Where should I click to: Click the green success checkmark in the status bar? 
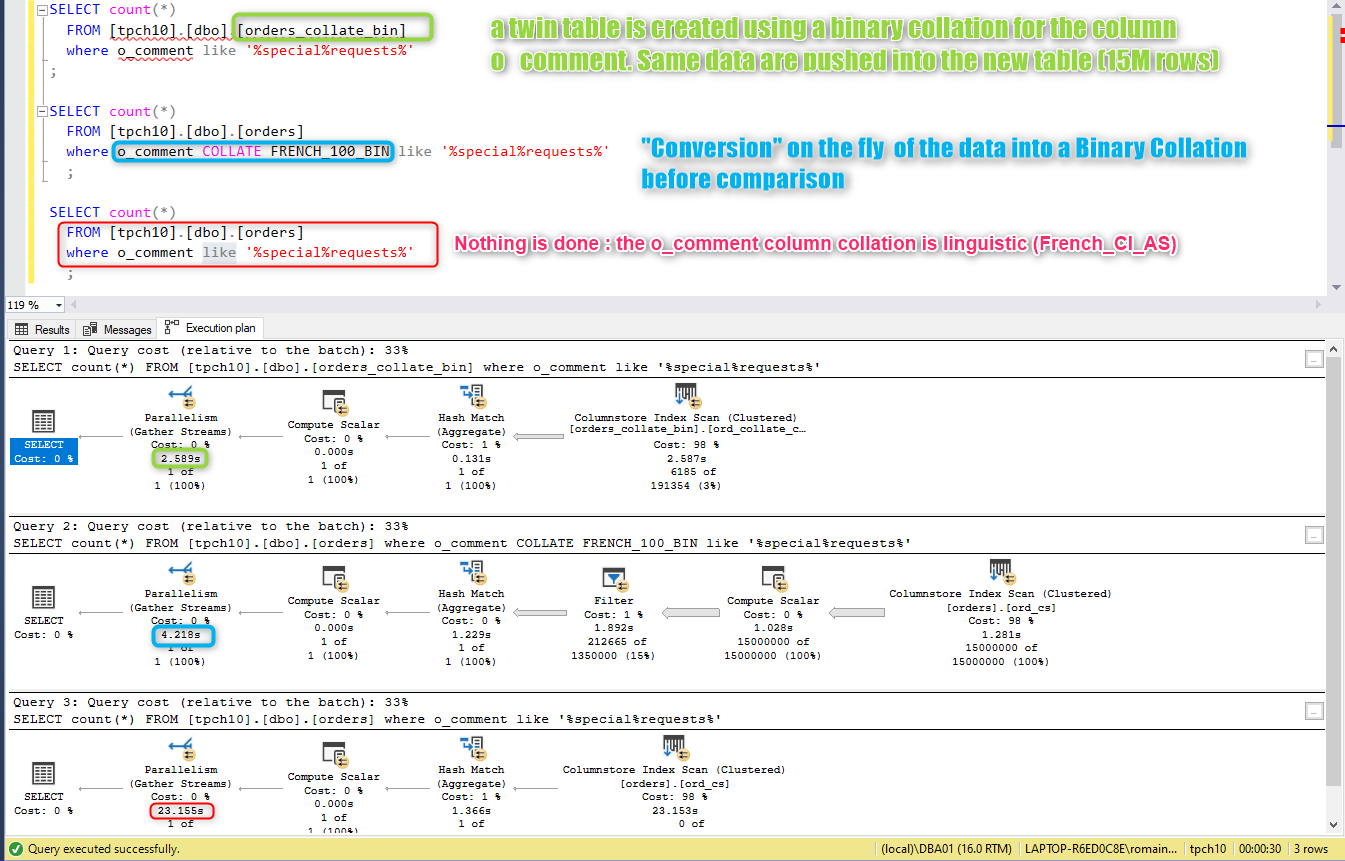[14, 848]
